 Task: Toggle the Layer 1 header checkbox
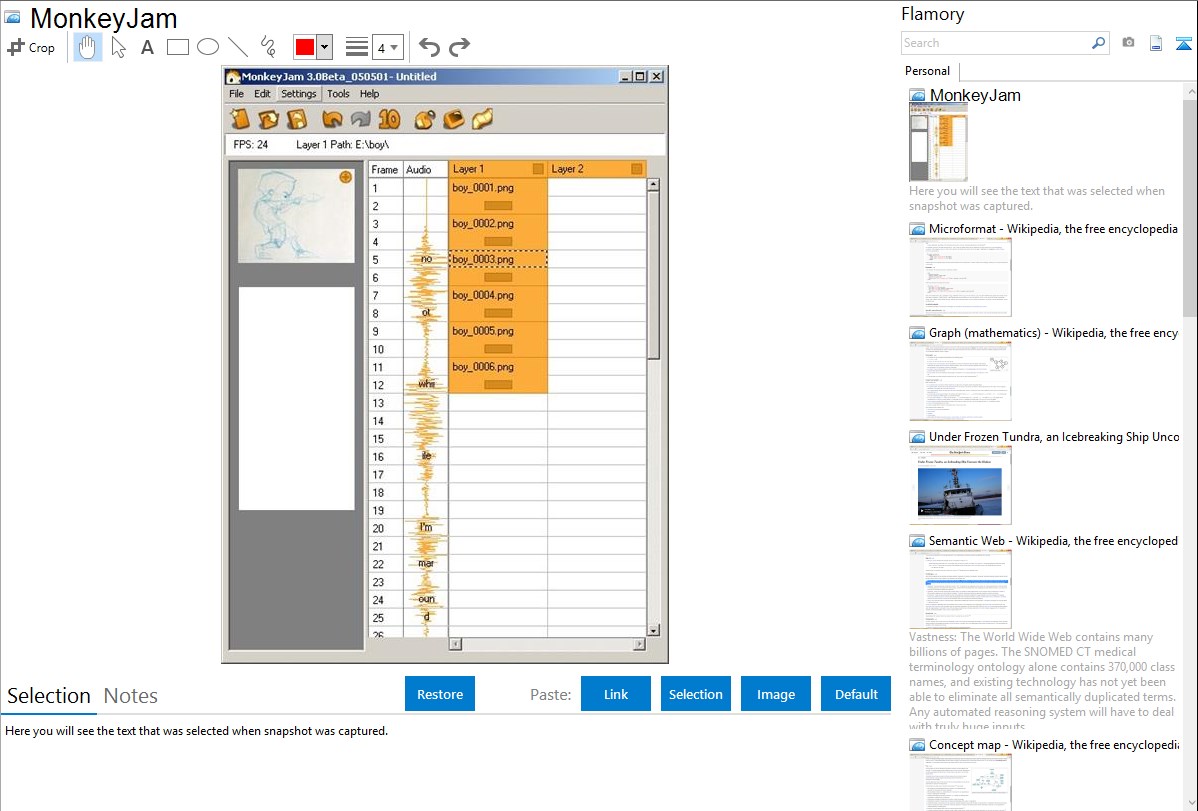[538, 169]
